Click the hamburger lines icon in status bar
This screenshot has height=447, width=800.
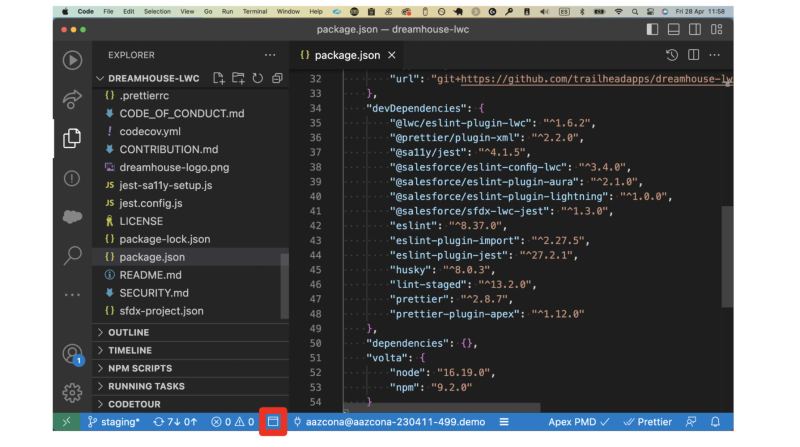coord(504,422)
